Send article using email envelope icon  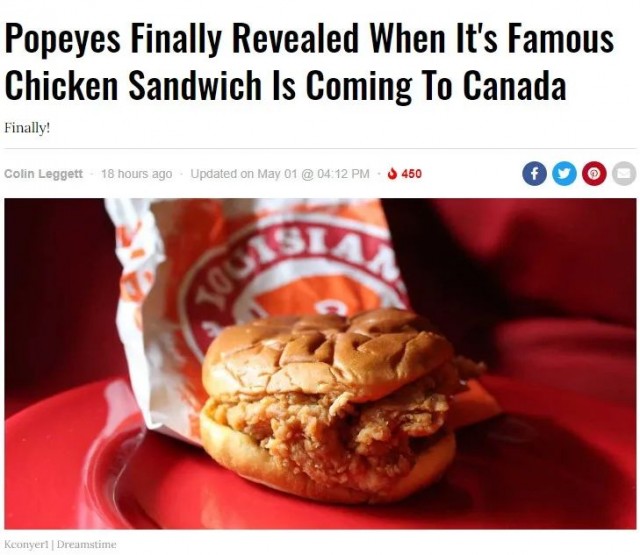click(x=624, y=173)
